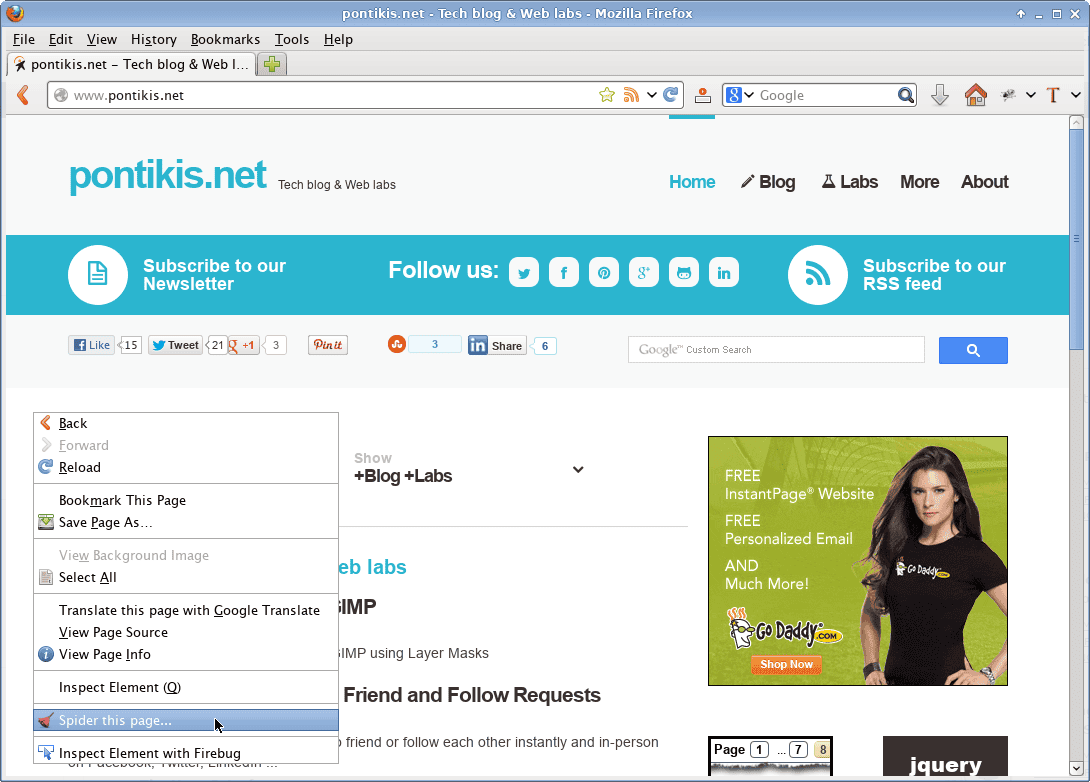Open the Help menu
Image resolution: width=1090 pixels, height=782 pixels.
[339, 40]
